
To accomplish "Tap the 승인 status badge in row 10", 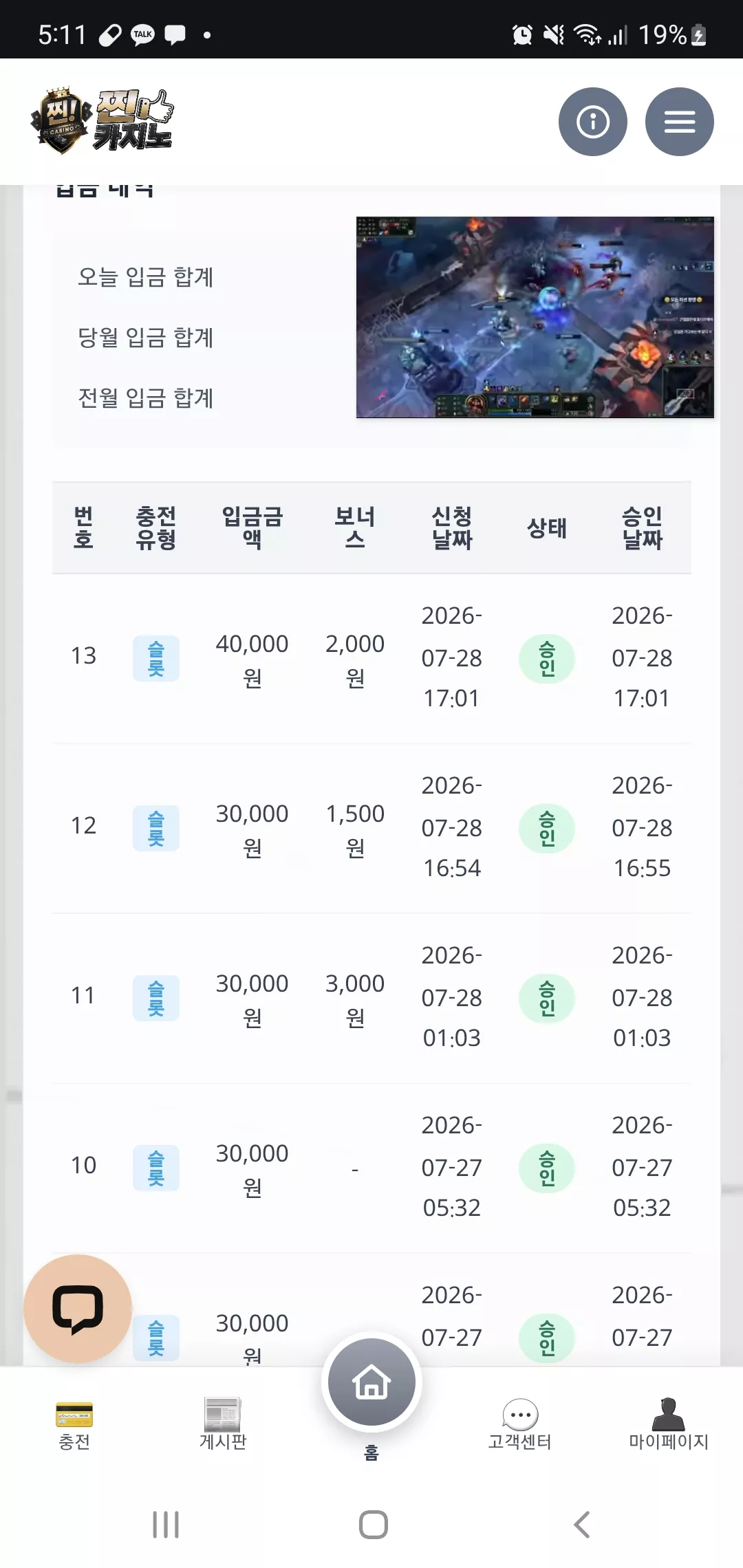I will point(547,1168).
